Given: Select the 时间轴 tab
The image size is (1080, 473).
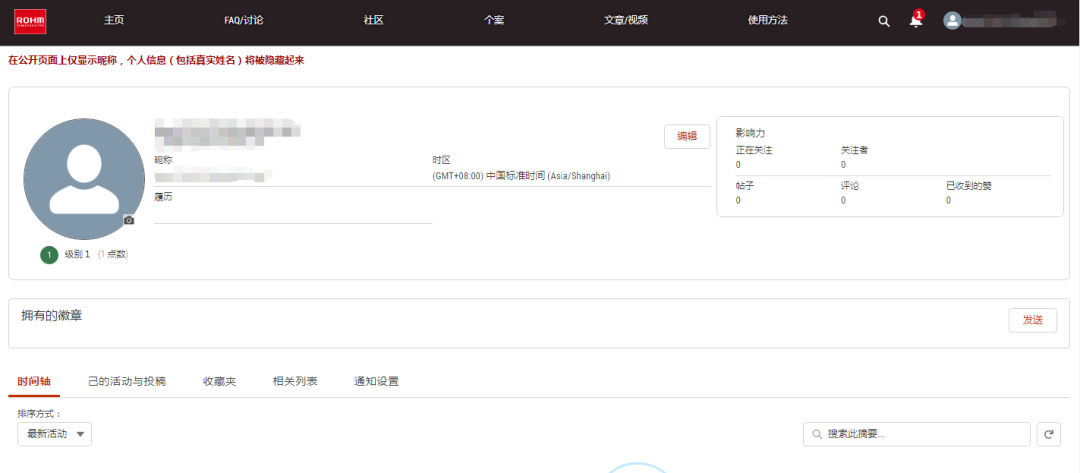Looking at the screenshot, I should pyautogui.click(x=34, y=381).
